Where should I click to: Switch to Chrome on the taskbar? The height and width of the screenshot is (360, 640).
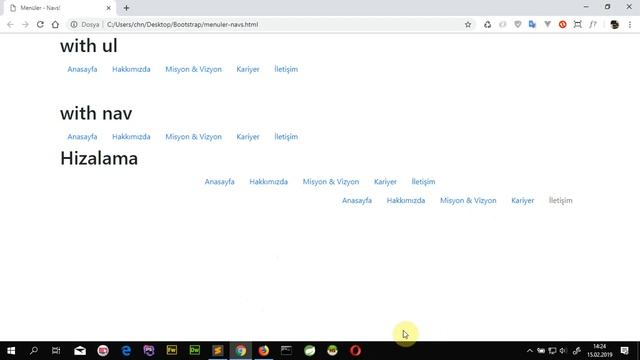[241, 351]
